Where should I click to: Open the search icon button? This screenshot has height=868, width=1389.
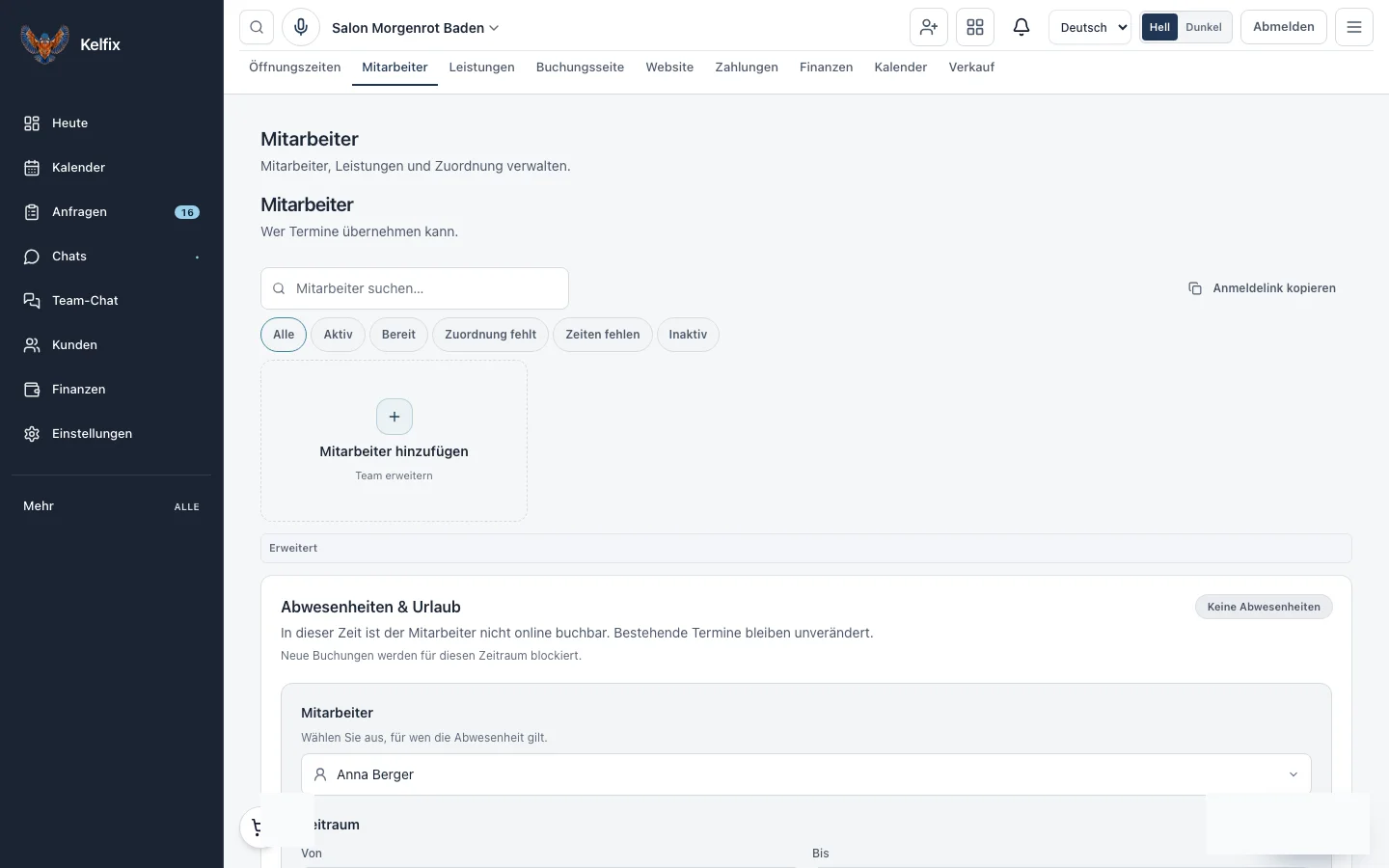coord(257,27)
